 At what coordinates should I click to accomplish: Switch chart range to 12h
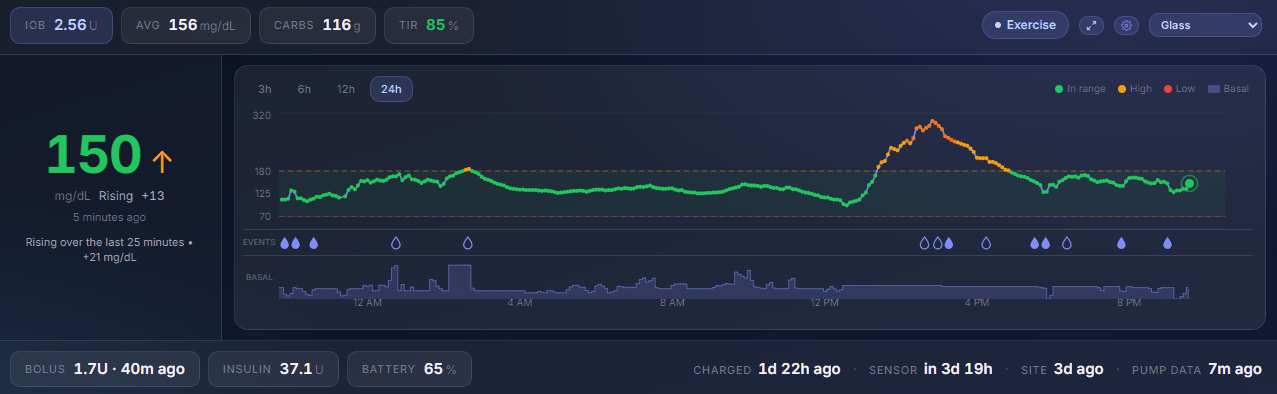click(x=346, y=89)
